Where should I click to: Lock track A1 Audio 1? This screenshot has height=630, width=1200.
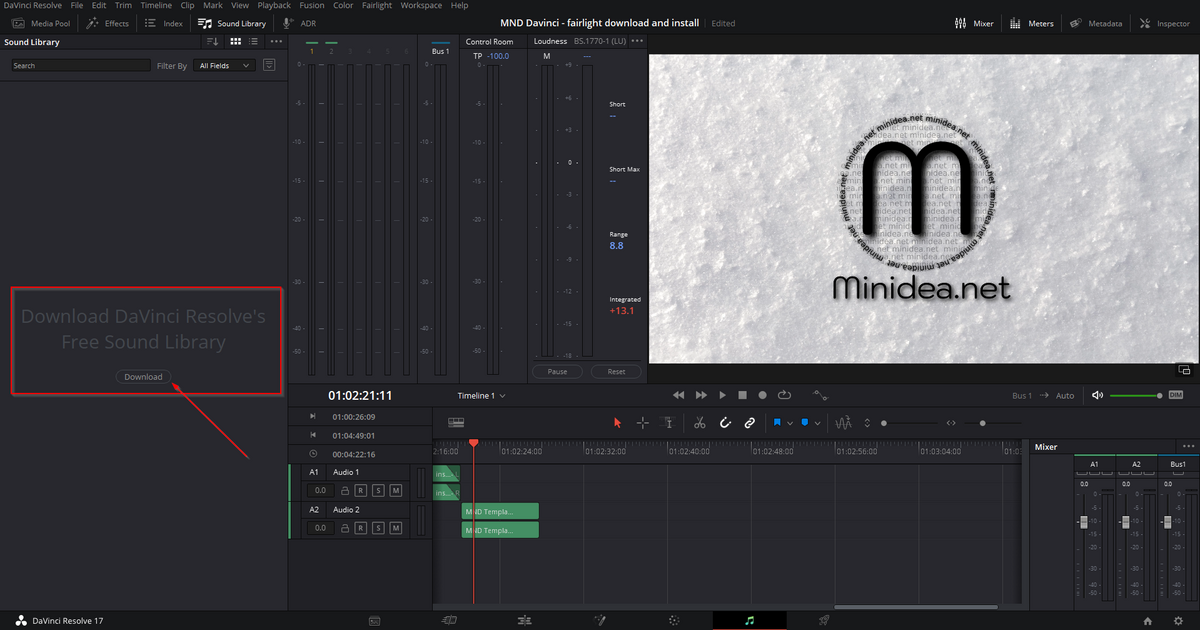coord(345,490)
